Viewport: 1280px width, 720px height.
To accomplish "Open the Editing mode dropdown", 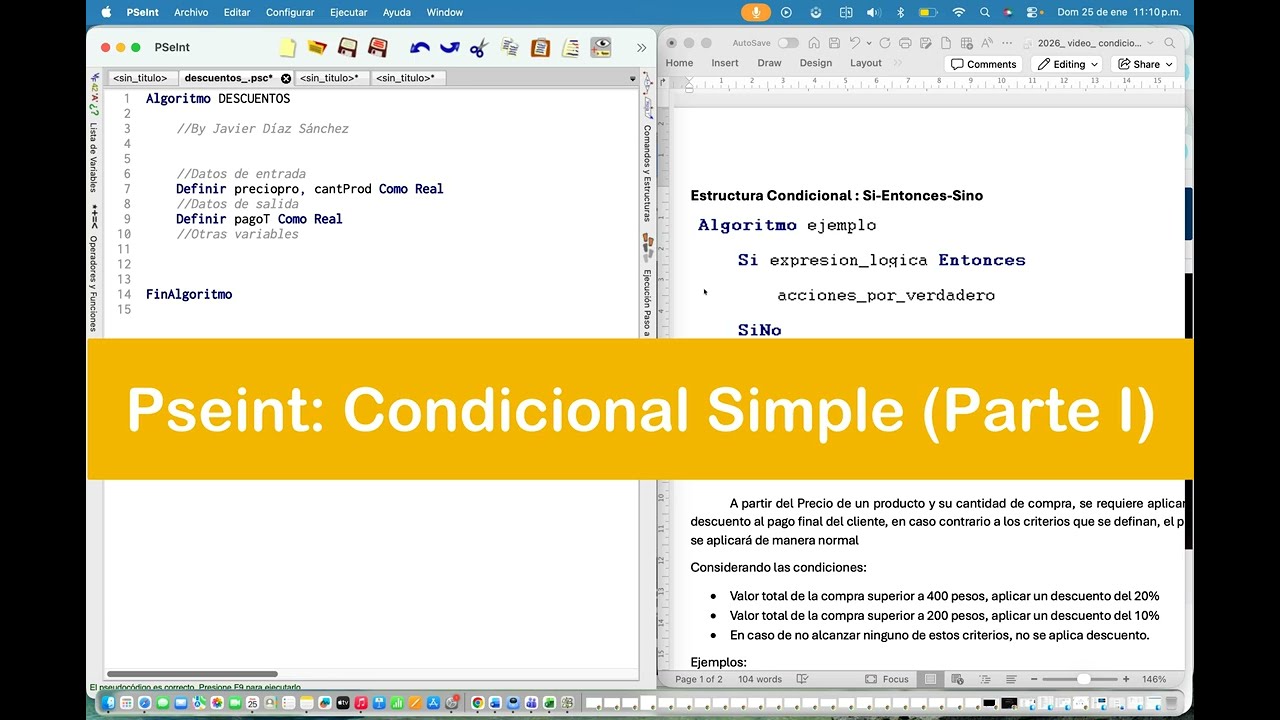I will click(x=1069, y=64).
